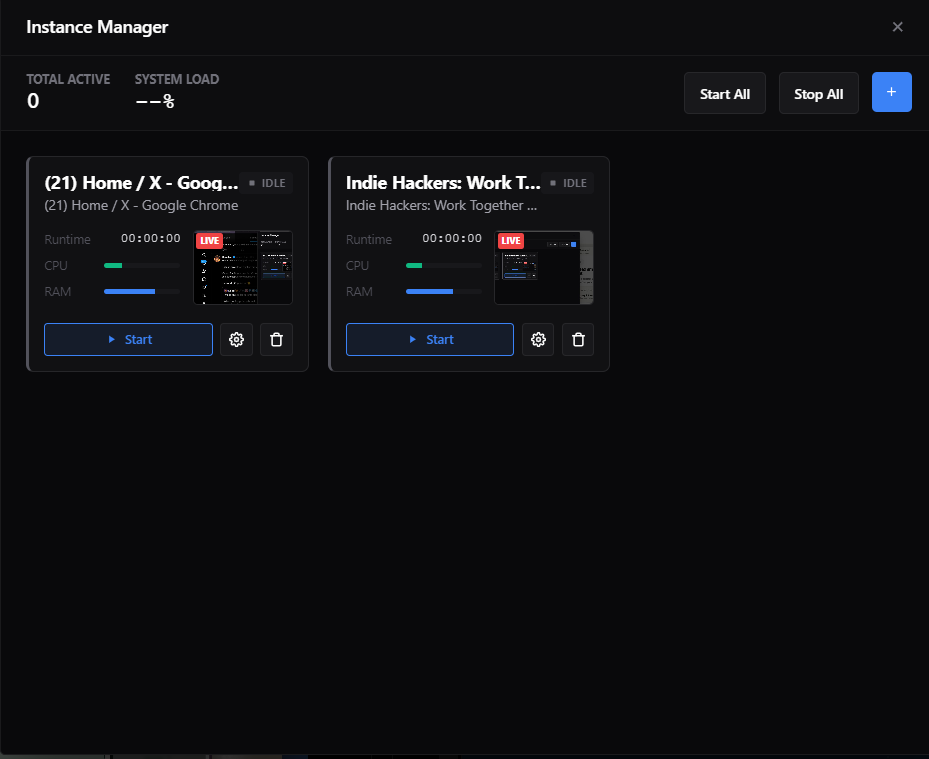The image size is (929, 759).
Task: Click the Home / X runtime 00:00:00
Action: tap(150, 238)
